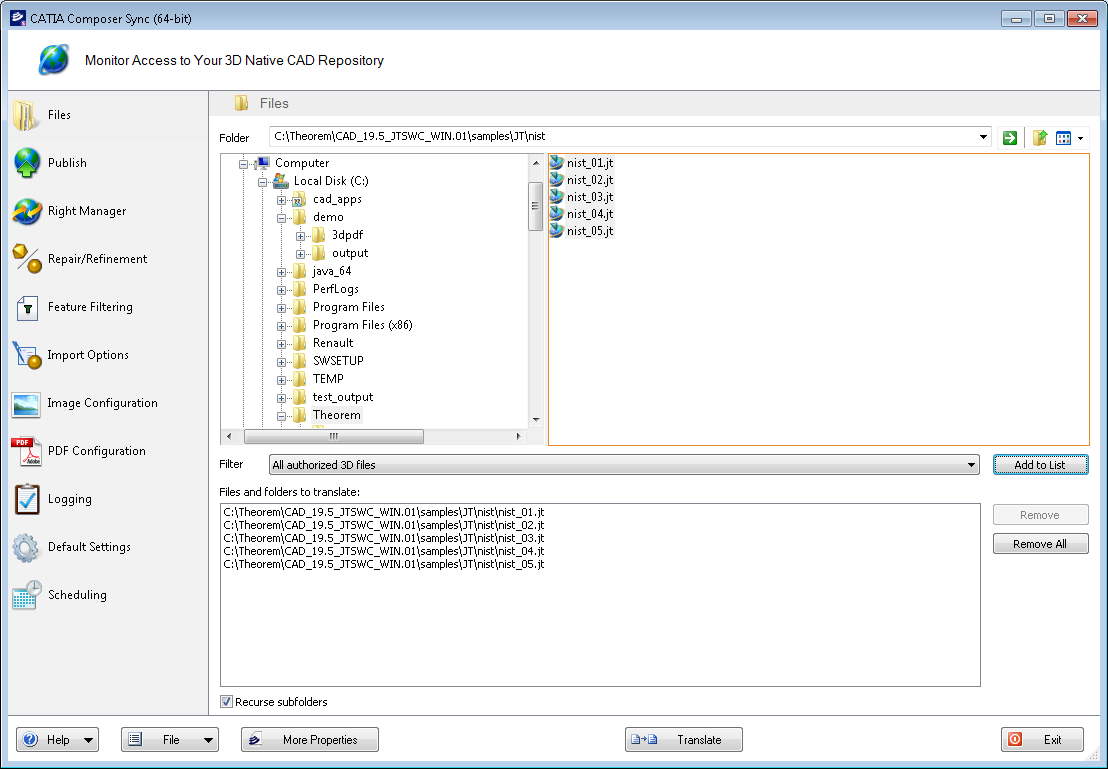Screen dimensions: 1108x769
Task: Open the Image Configuration icon
Action: (26, 405)
